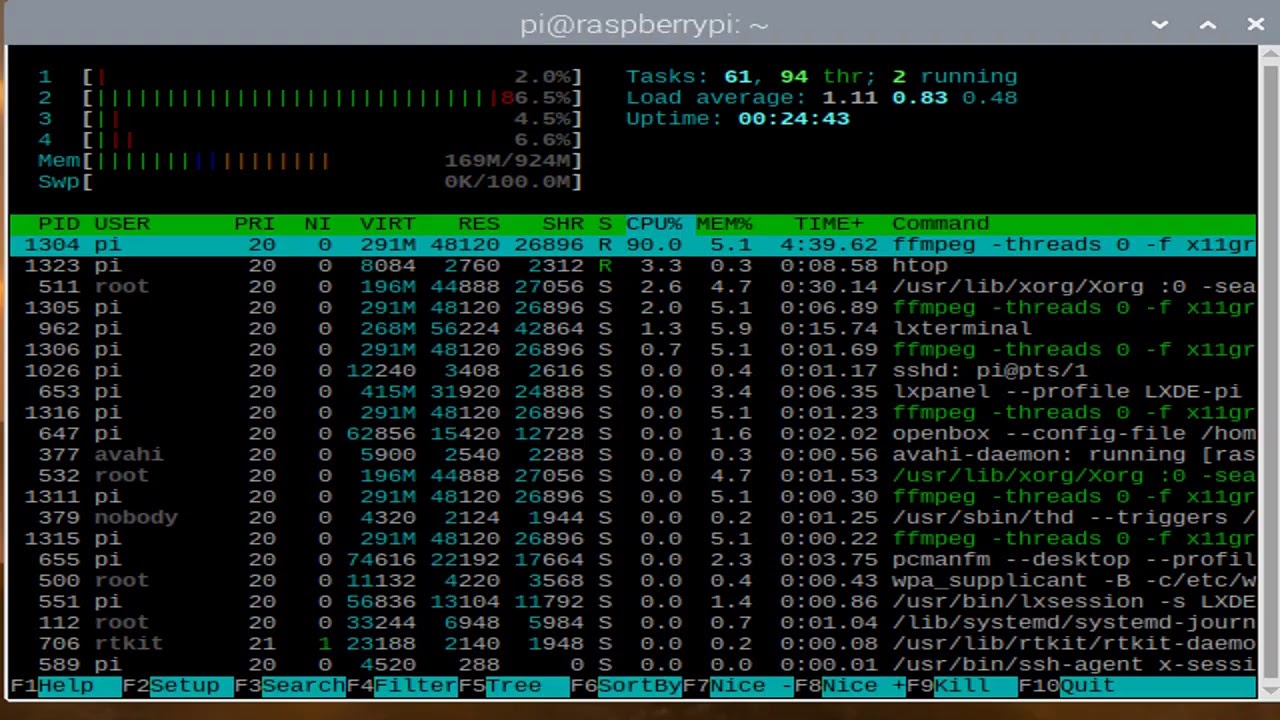Open F4 Filter option
The height and width of the screenshot is (720, 1280).
tap(402, 686)
